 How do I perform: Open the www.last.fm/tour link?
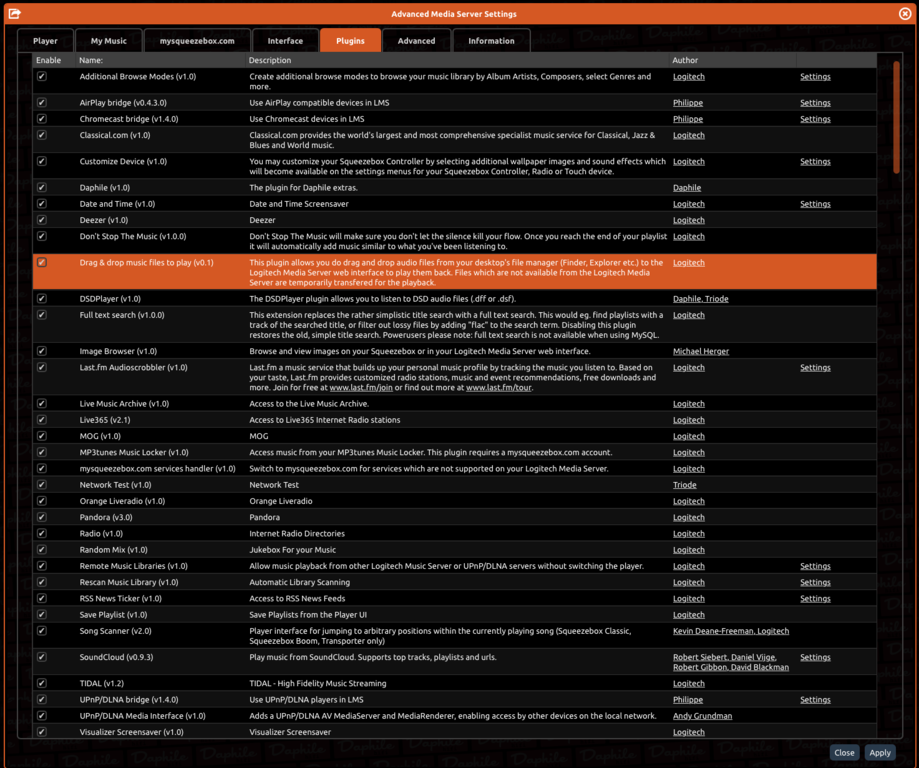(499, 388)
